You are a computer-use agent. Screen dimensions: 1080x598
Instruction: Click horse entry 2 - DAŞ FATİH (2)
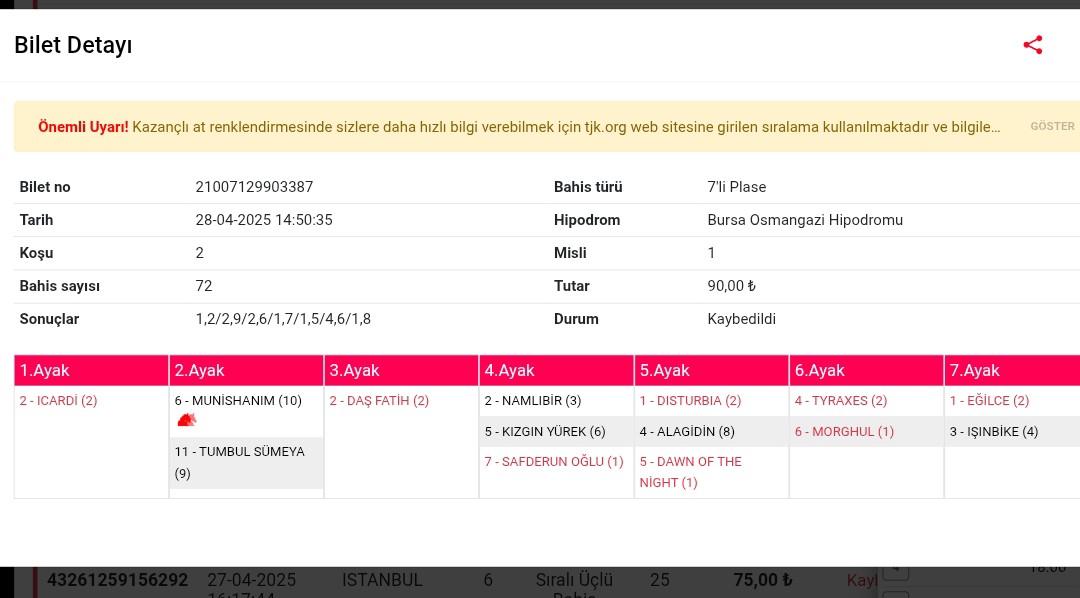pyautogui.click(x=379, y=401)
